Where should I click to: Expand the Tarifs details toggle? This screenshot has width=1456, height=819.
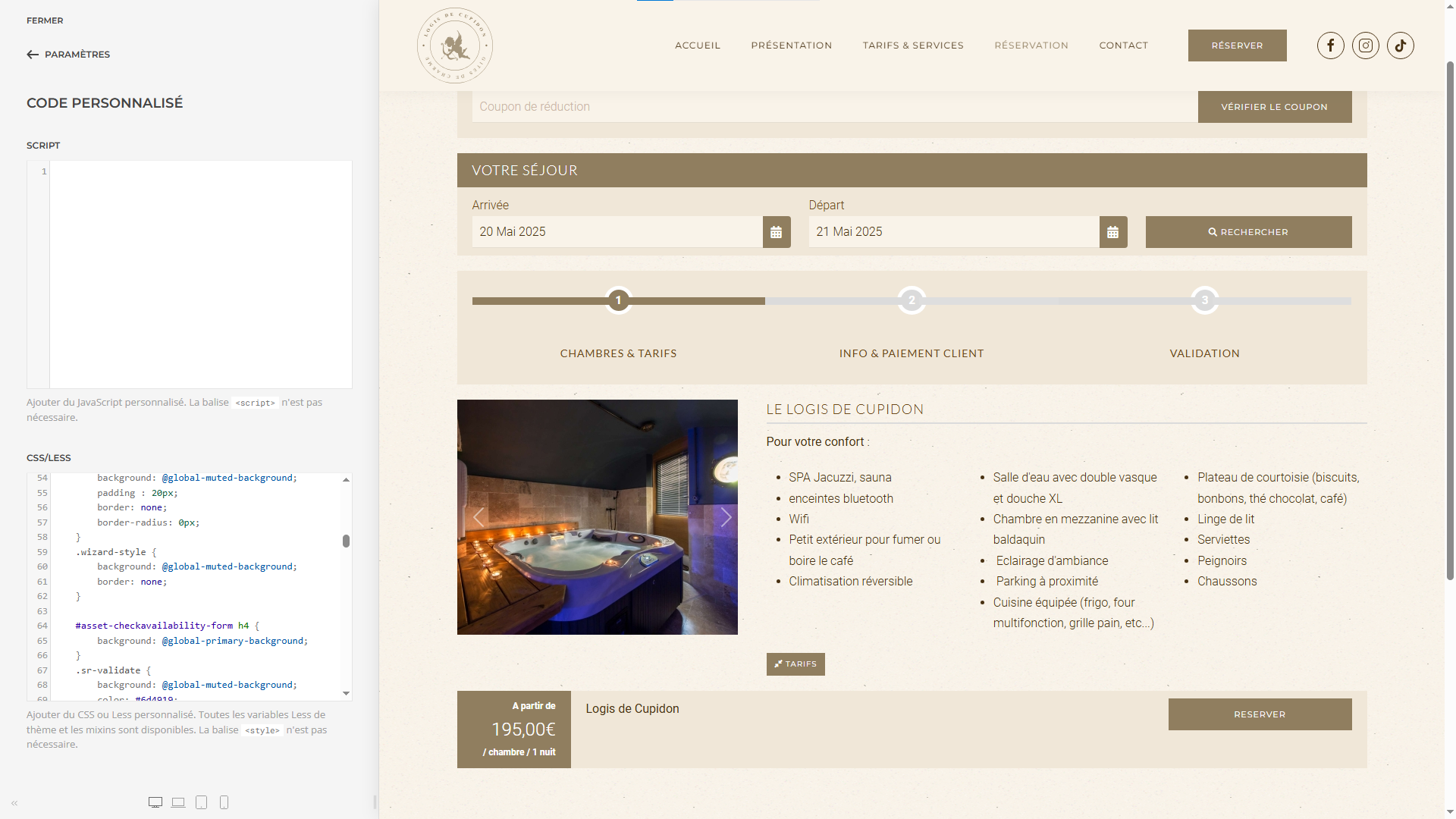[795, 664]
